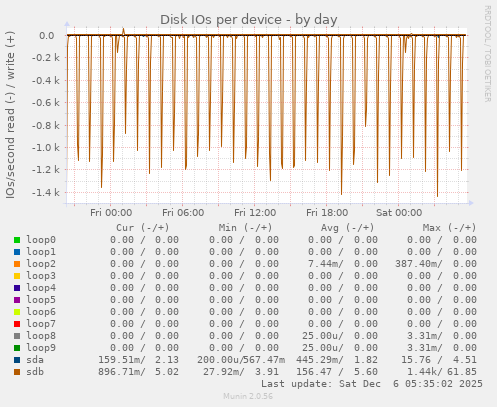The width and height of the screenshot is (497, 407).
Task: Click the 'Fri 00:00' x-axis label
Action: coord(111,213)
